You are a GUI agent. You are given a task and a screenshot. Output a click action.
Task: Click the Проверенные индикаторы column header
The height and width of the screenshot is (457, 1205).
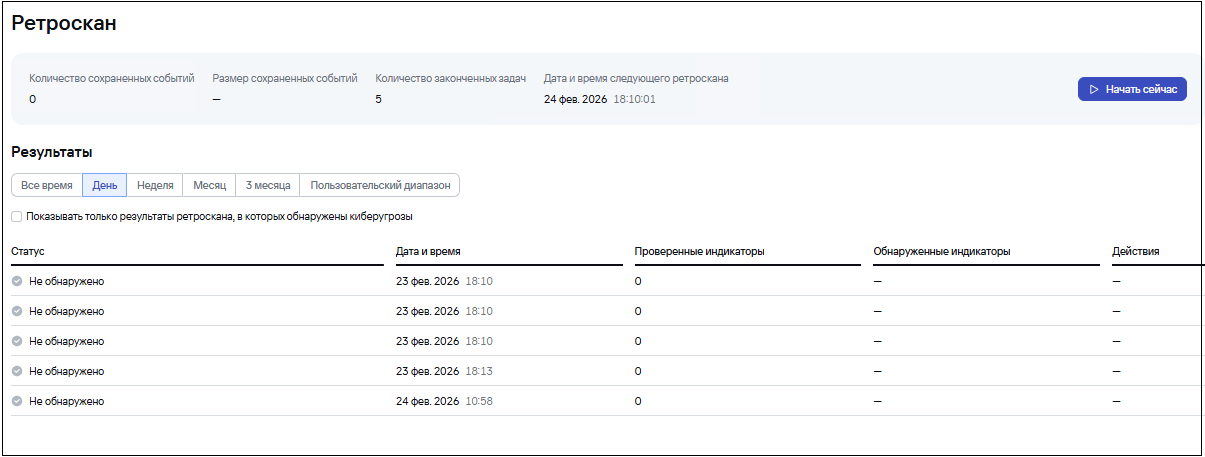coord(700,251)
